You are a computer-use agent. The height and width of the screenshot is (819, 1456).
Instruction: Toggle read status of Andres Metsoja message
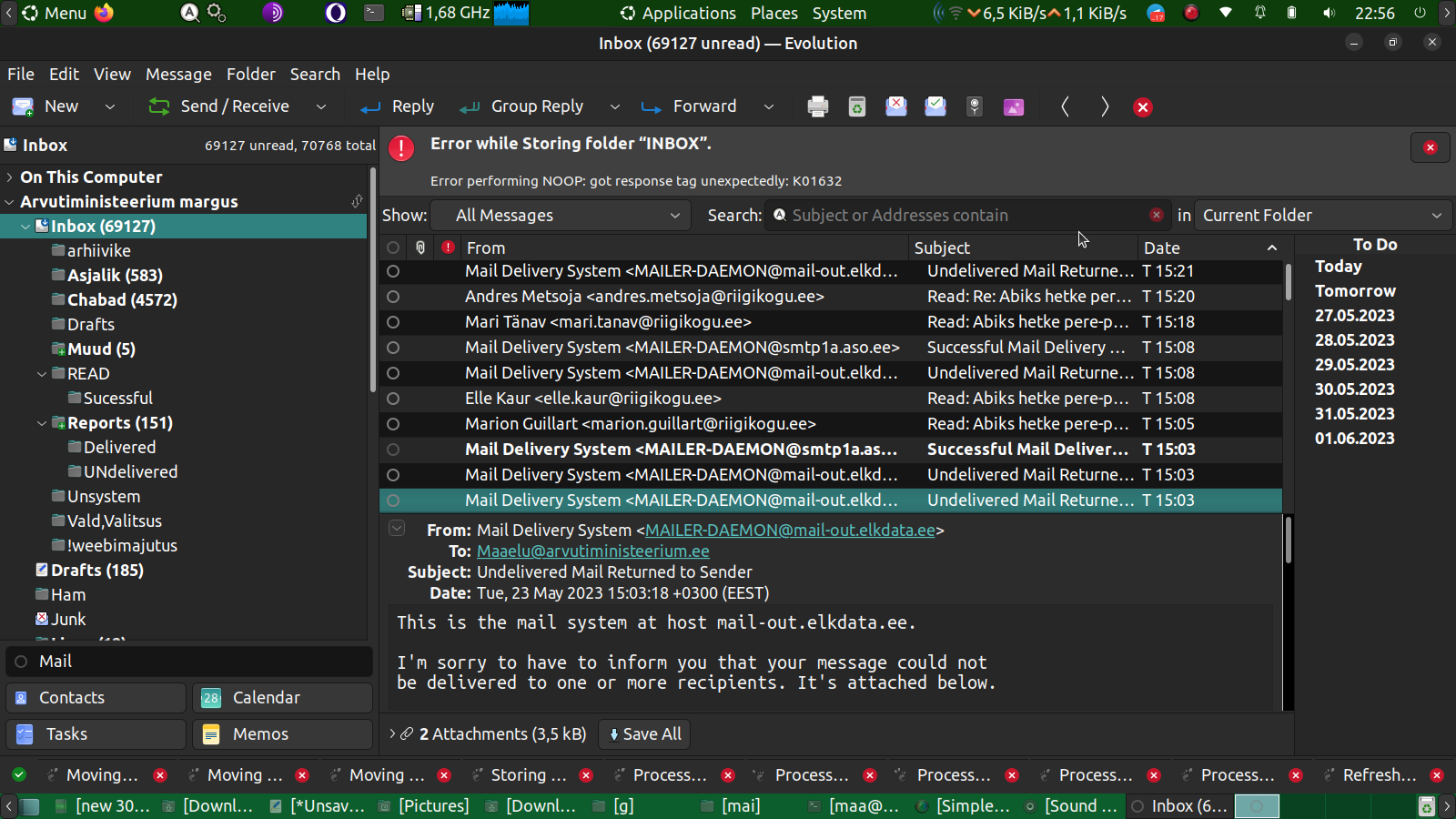[393, 297]
